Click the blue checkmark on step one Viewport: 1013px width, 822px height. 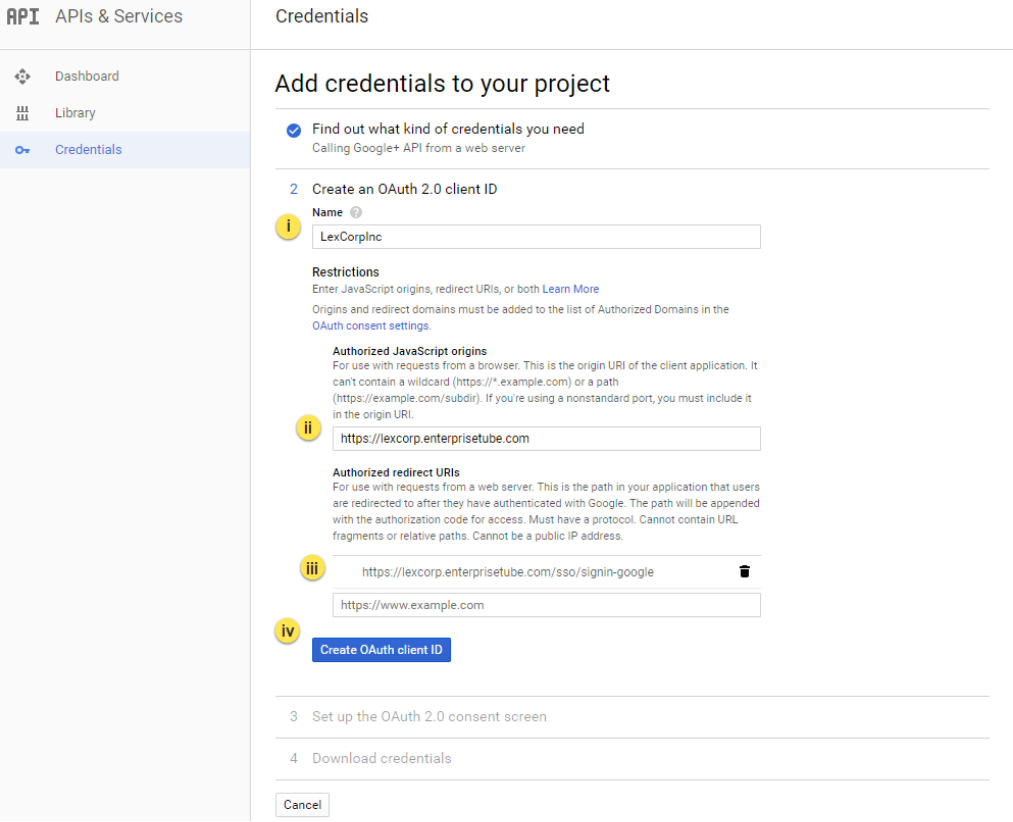coord(293,131)
